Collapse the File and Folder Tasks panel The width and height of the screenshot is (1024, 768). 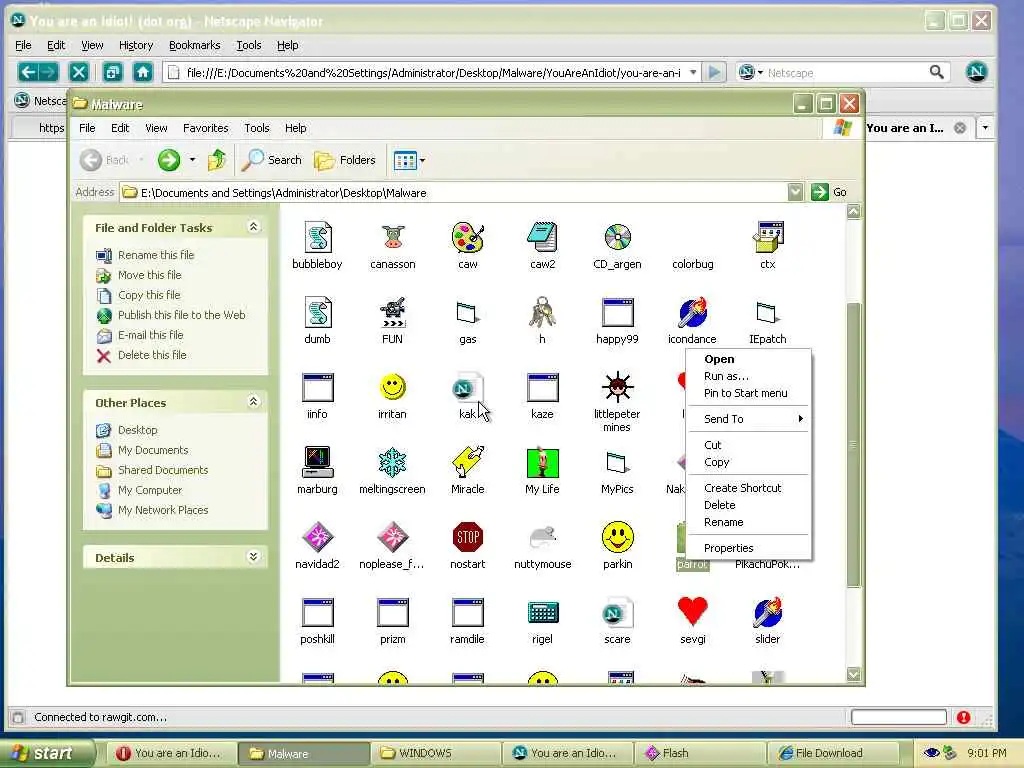(x=253, y=227)
